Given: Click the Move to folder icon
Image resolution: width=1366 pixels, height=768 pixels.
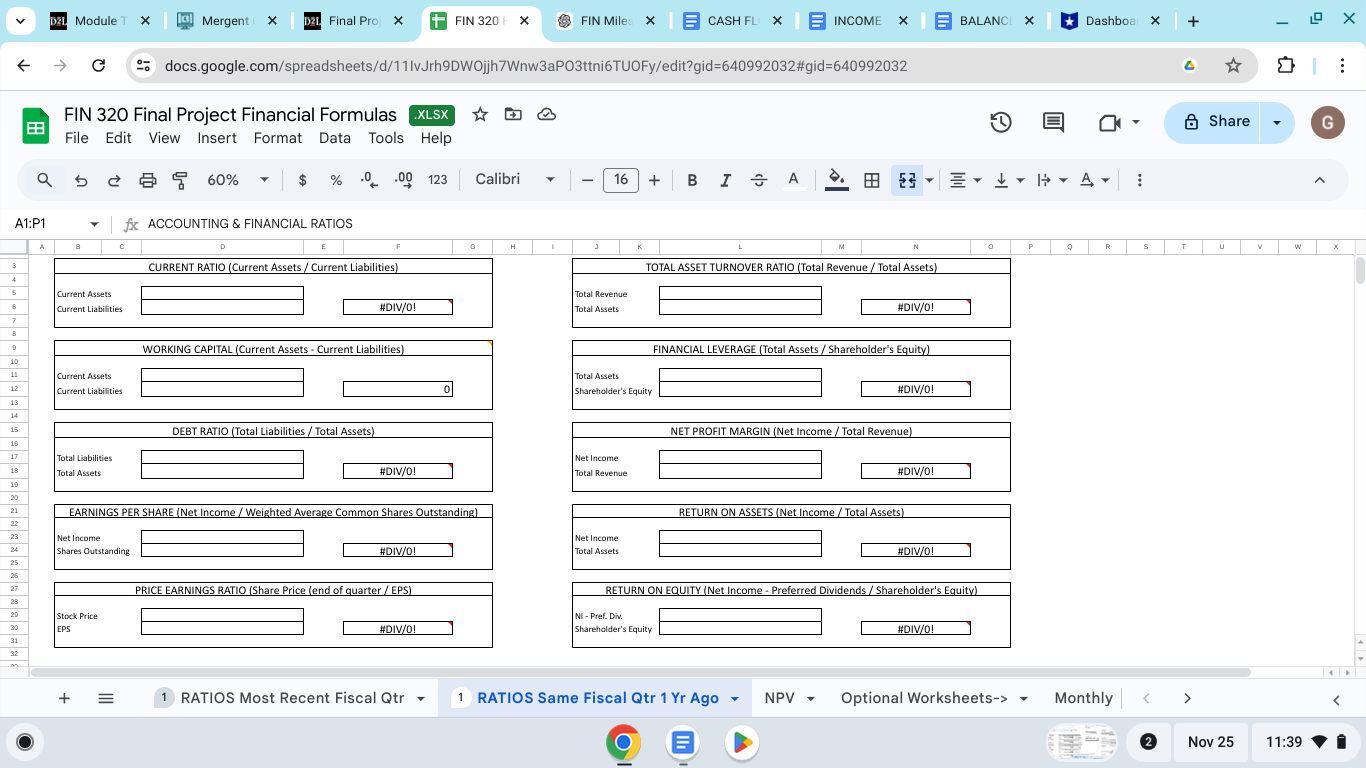Looking at the screenshot, I should click(x=513, y=114).
